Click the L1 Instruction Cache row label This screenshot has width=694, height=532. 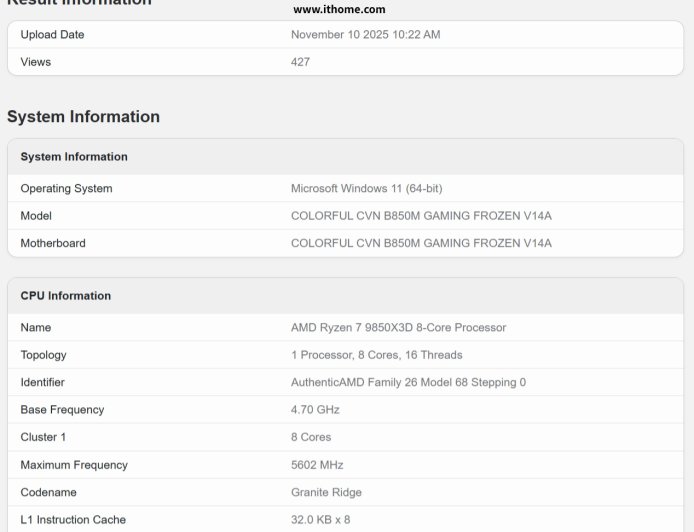tap(73, 520)
